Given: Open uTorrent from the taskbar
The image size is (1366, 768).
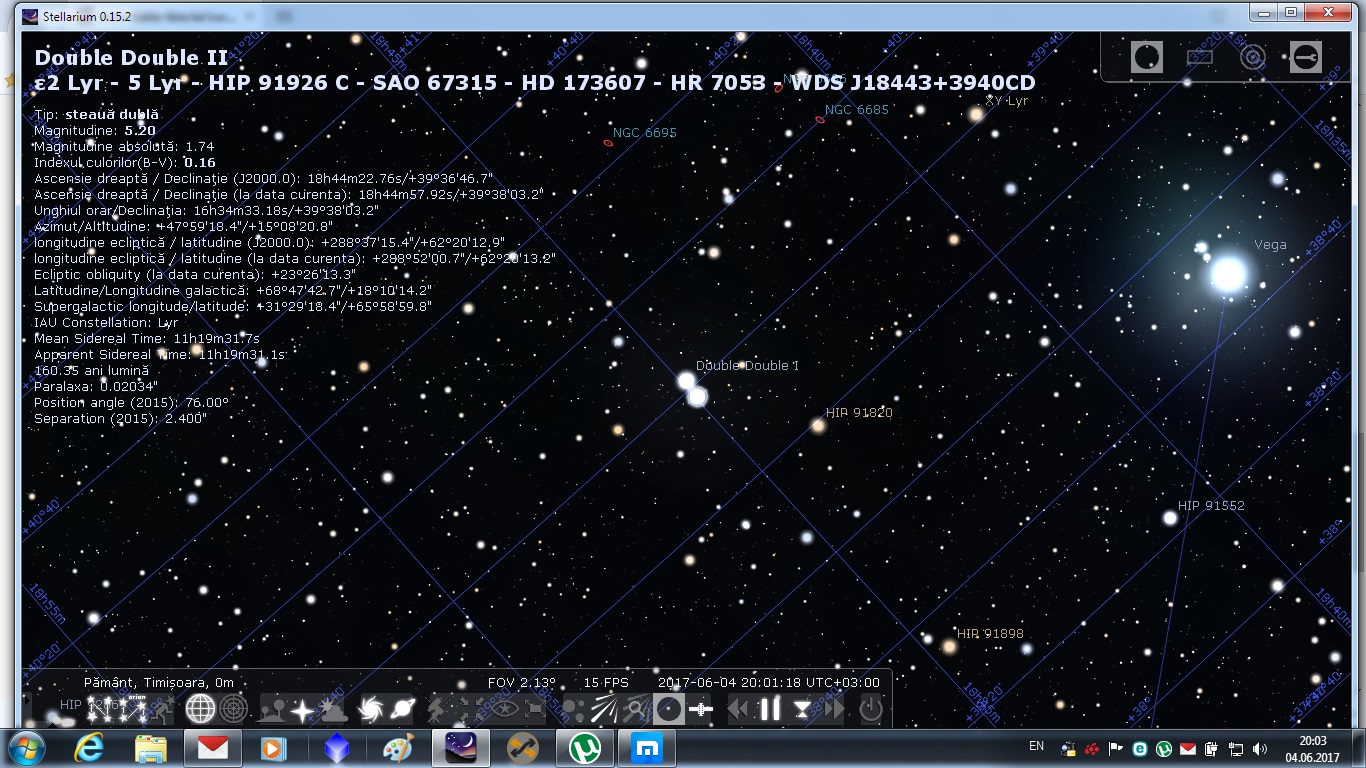Looking at the screenshot, I should (x=584, y=748).
